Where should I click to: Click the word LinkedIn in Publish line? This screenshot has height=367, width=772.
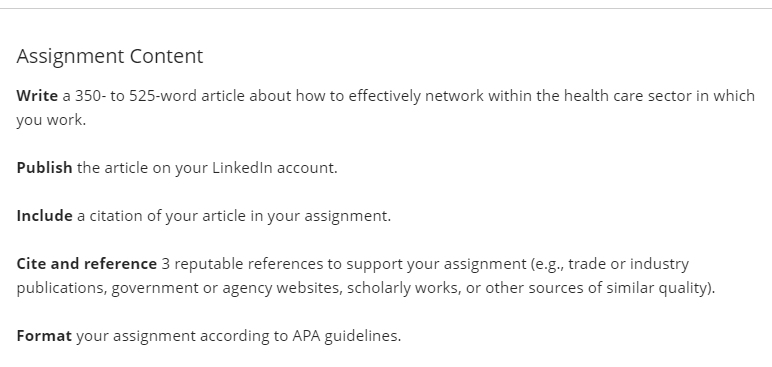(x=242, y=168)
